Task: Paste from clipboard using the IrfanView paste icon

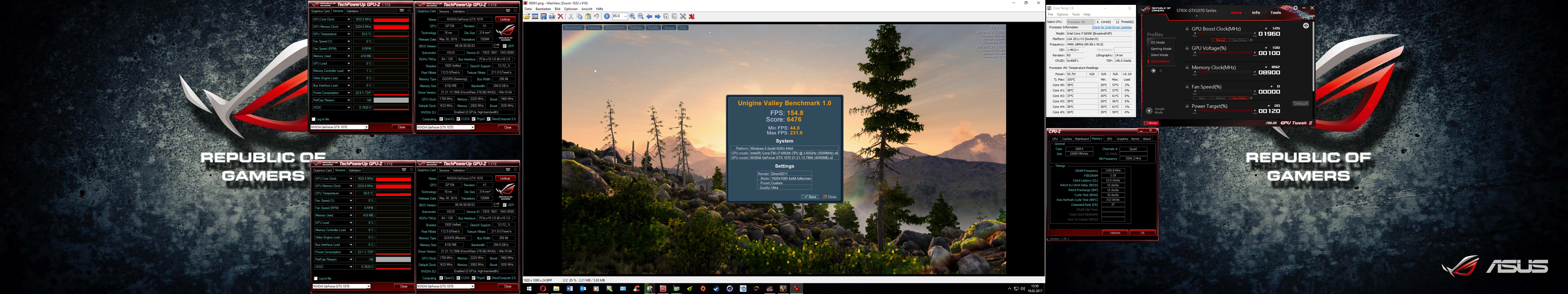Action: point(588,16)
